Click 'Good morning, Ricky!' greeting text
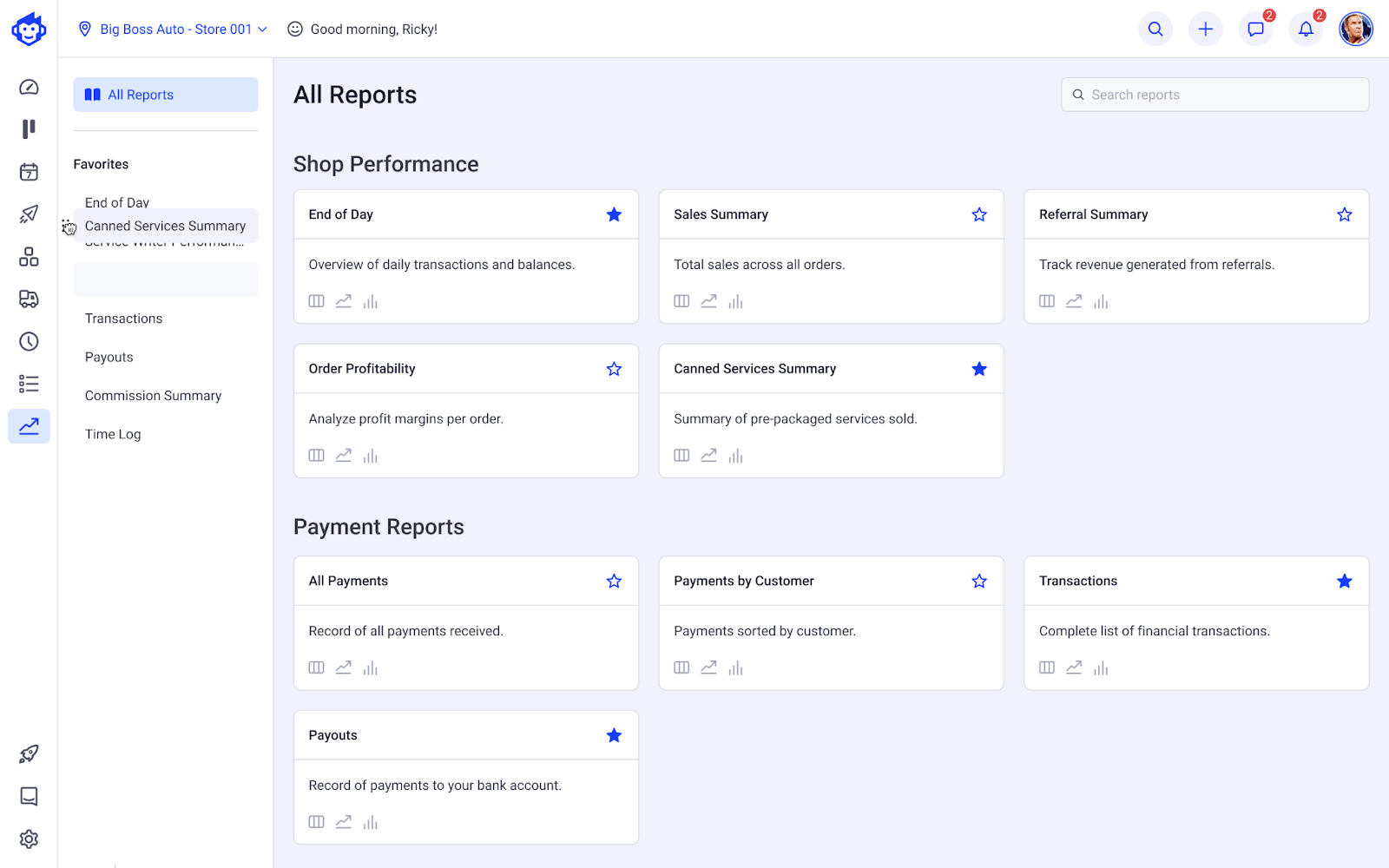 pos(374,30)
